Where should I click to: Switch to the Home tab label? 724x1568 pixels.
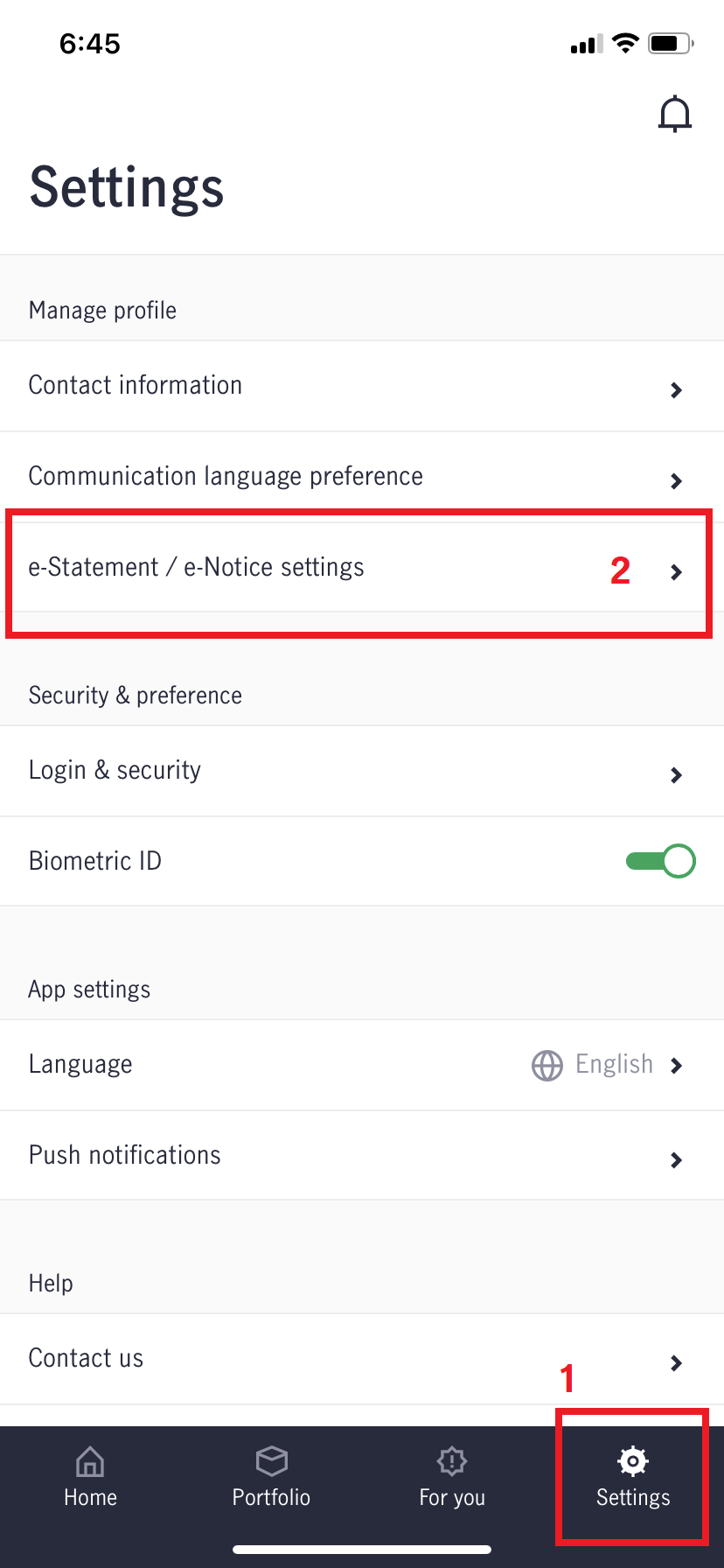(x=90, y=1497)
